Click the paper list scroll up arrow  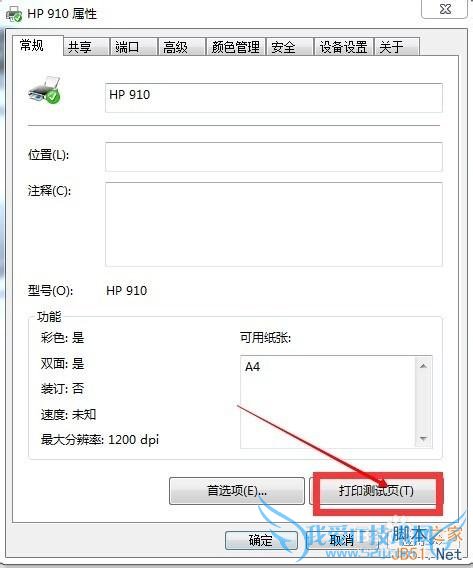[x=423, y=366]
